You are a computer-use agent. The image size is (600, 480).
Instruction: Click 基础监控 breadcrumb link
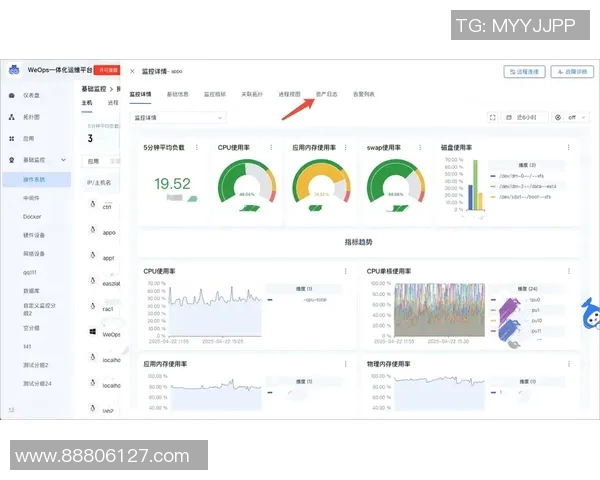click(94, 89)
